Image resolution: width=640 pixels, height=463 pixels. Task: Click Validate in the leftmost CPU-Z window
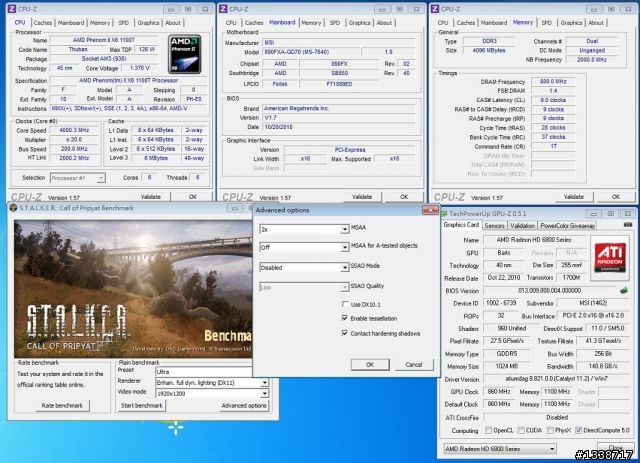coord(151,197)
